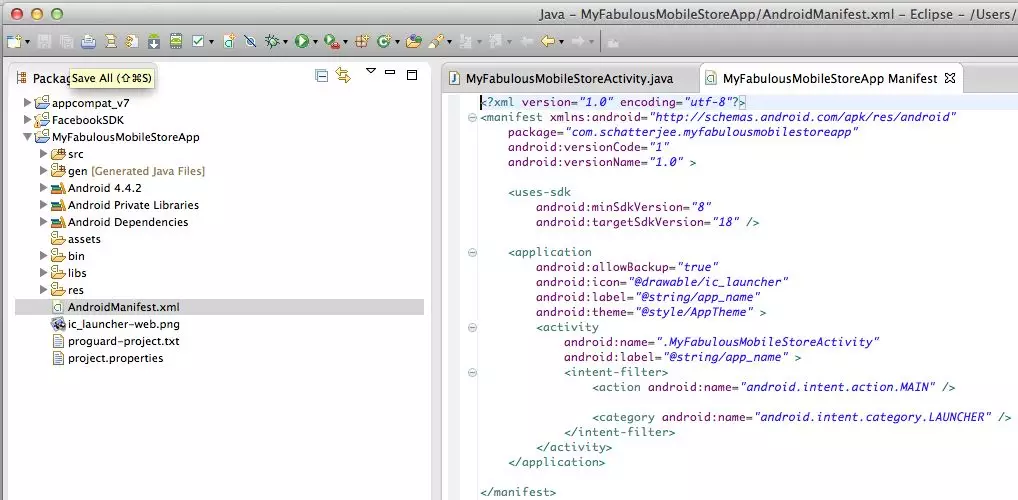Select ic_launcher-web.png file
Viewport: 1018px width, 500px height.
click(123, 324)
